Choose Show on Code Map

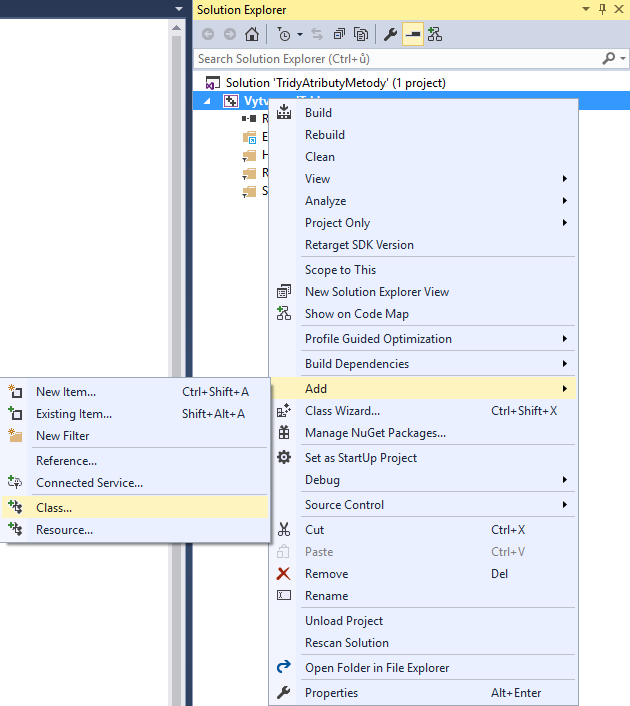pyautogui.click(x=423, y=314)
